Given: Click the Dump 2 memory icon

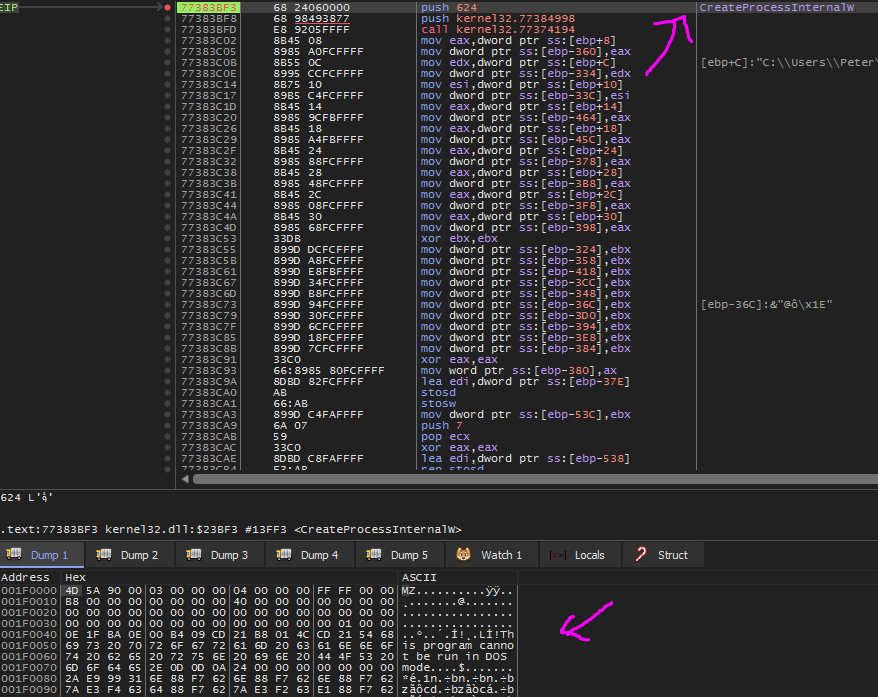Looking at the screenshot, I should click(104, 555).
